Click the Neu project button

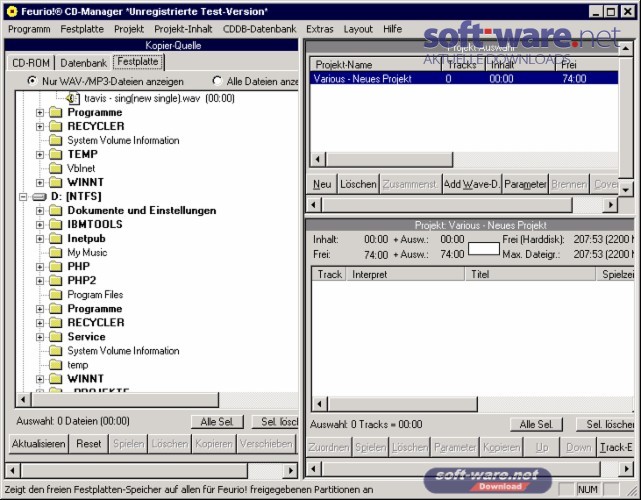[322, 184]
